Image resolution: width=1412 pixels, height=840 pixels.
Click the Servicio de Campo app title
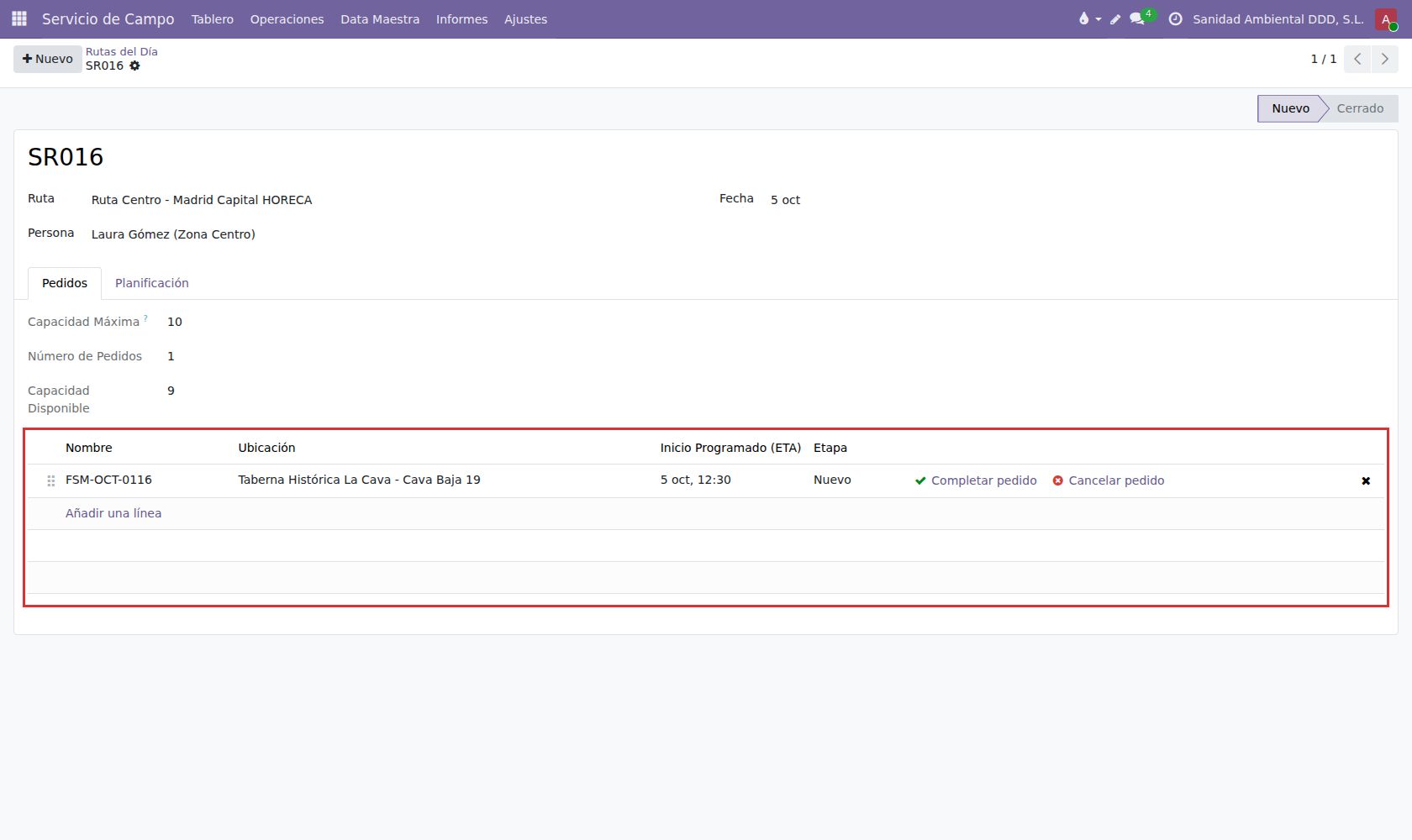point(108,18)
